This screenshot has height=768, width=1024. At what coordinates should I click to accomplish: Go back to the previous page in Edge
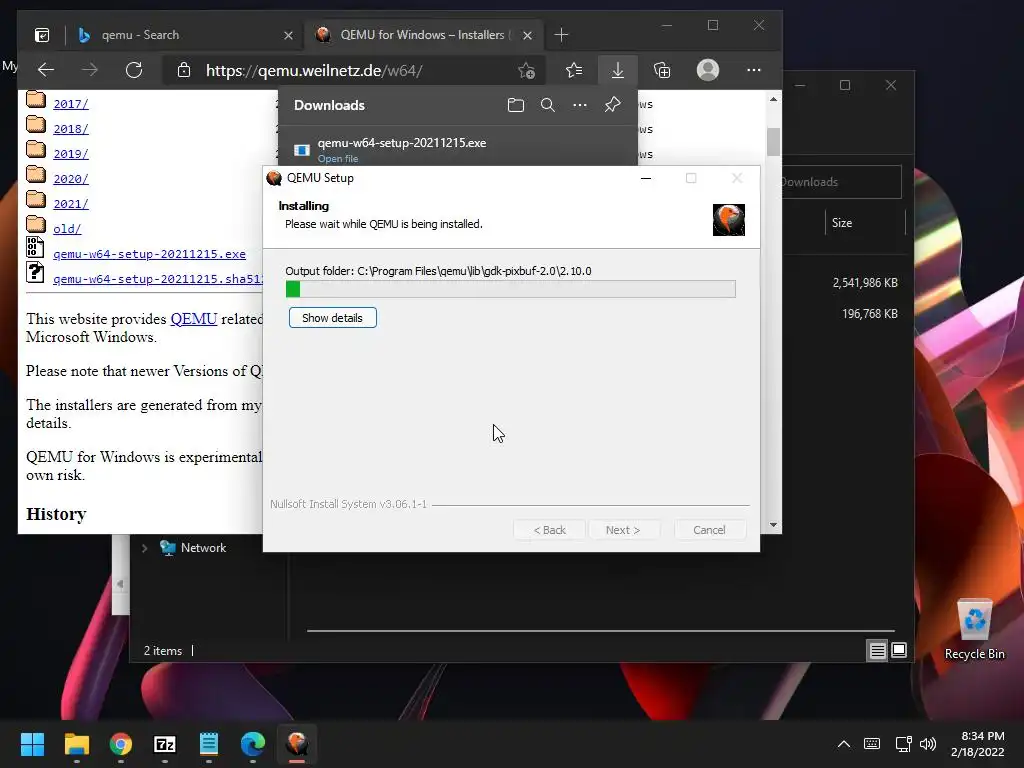46,70
